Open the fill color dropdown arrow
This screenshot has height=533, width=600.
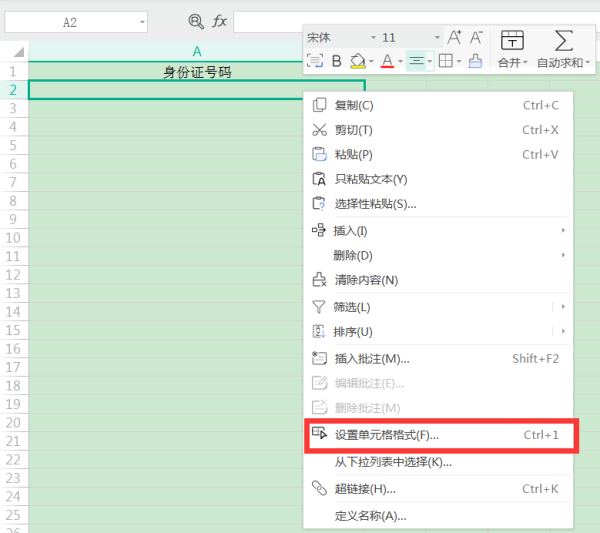pyautogui.click(x=371, y=61)
